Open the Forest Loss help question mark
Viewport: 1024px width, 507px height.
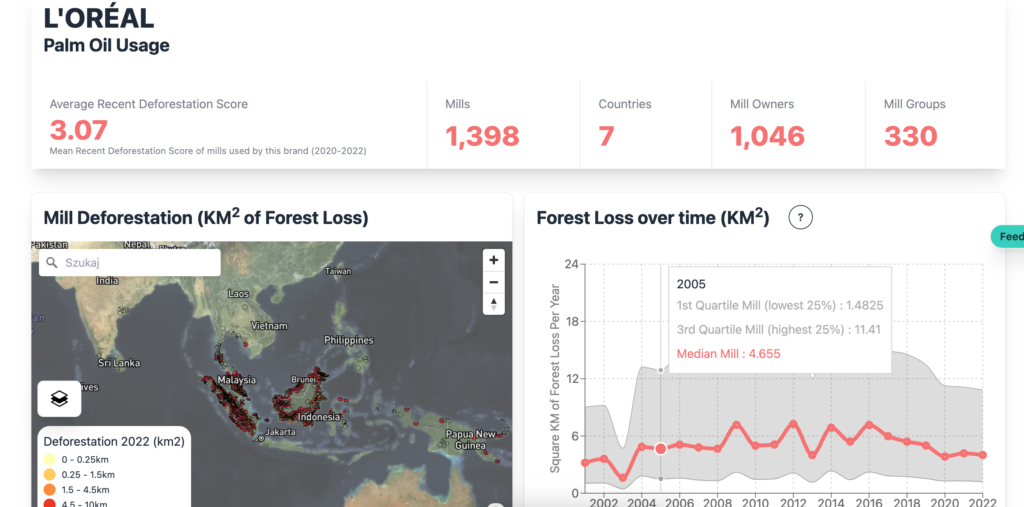(800, 218)
